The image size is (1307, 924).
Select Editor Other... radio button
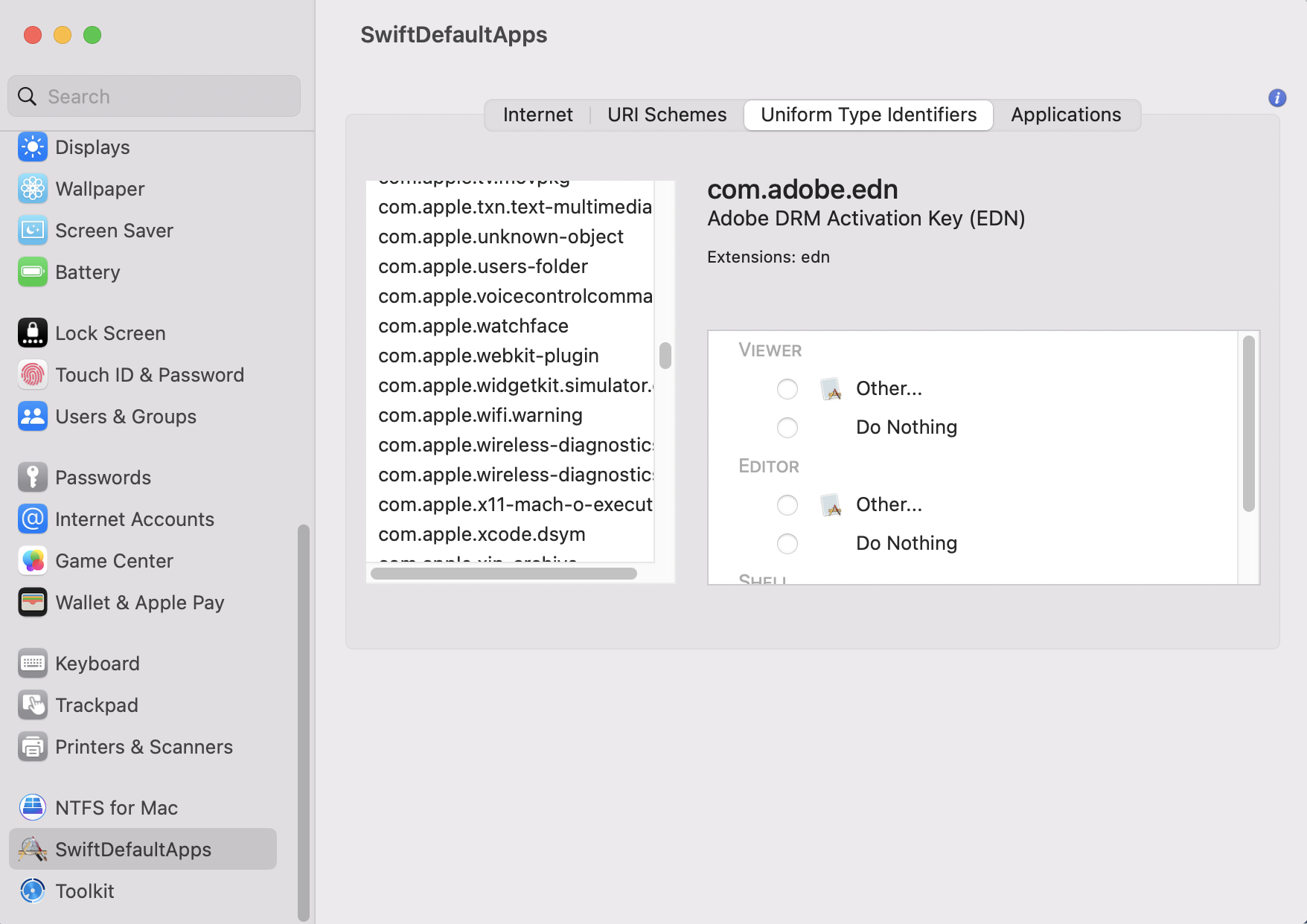point(787,505)
